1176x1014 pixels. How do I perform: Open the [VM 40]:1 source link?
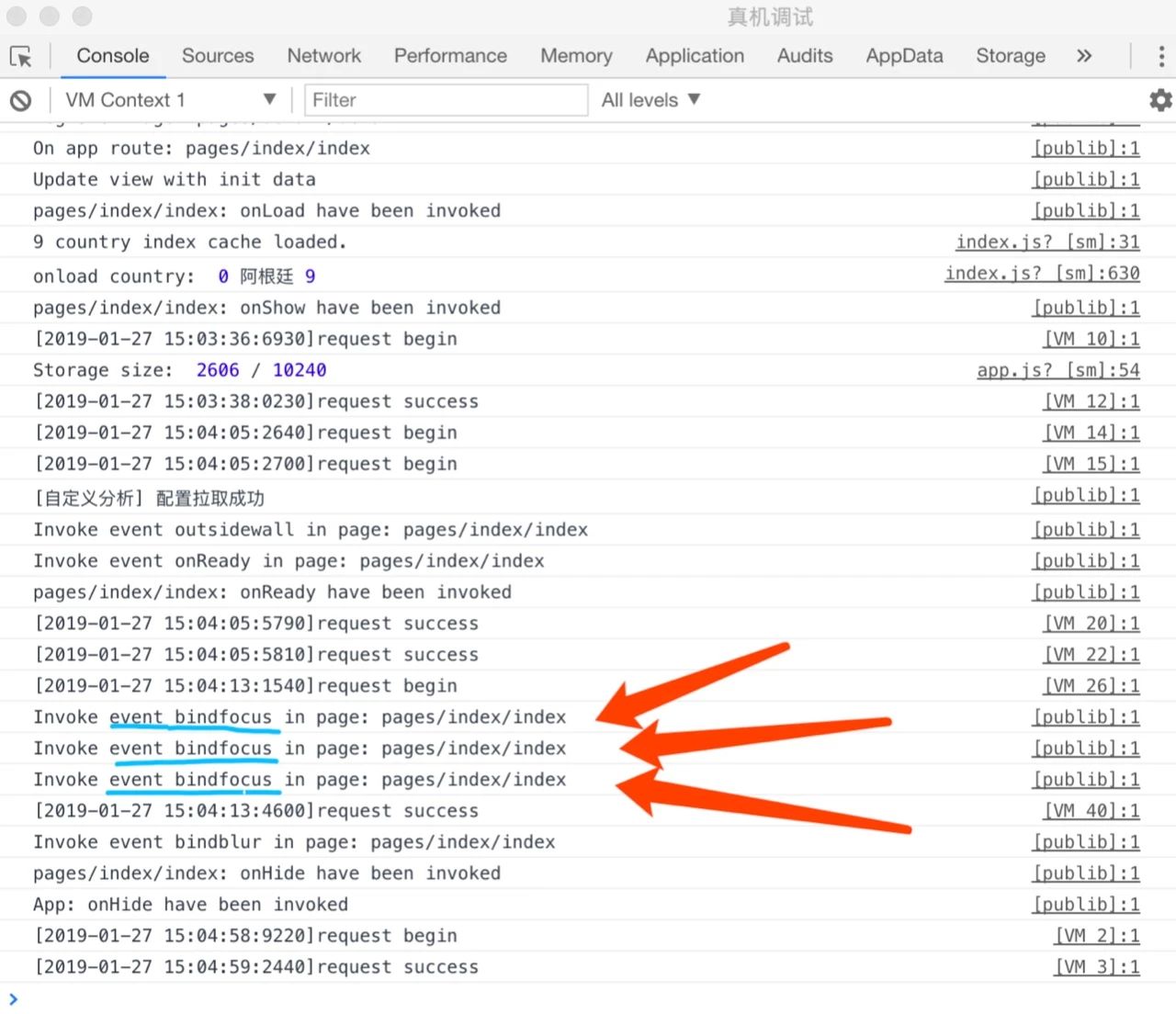(x=1091, y=811)
